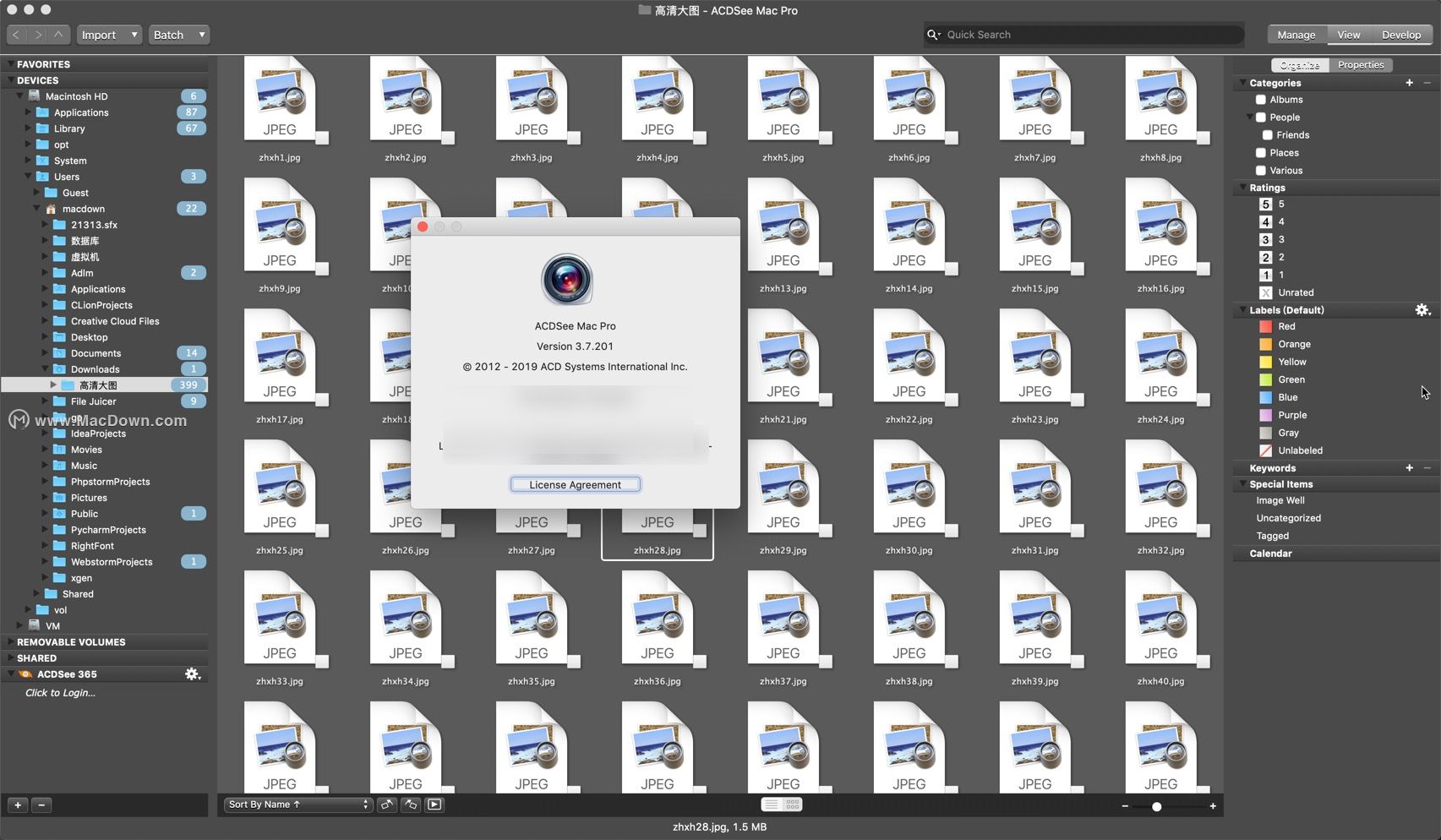Image resolution: width=1441 pixels, height=840 pixels.
Task: Select Image Well special item
Action: point(1280,500)
